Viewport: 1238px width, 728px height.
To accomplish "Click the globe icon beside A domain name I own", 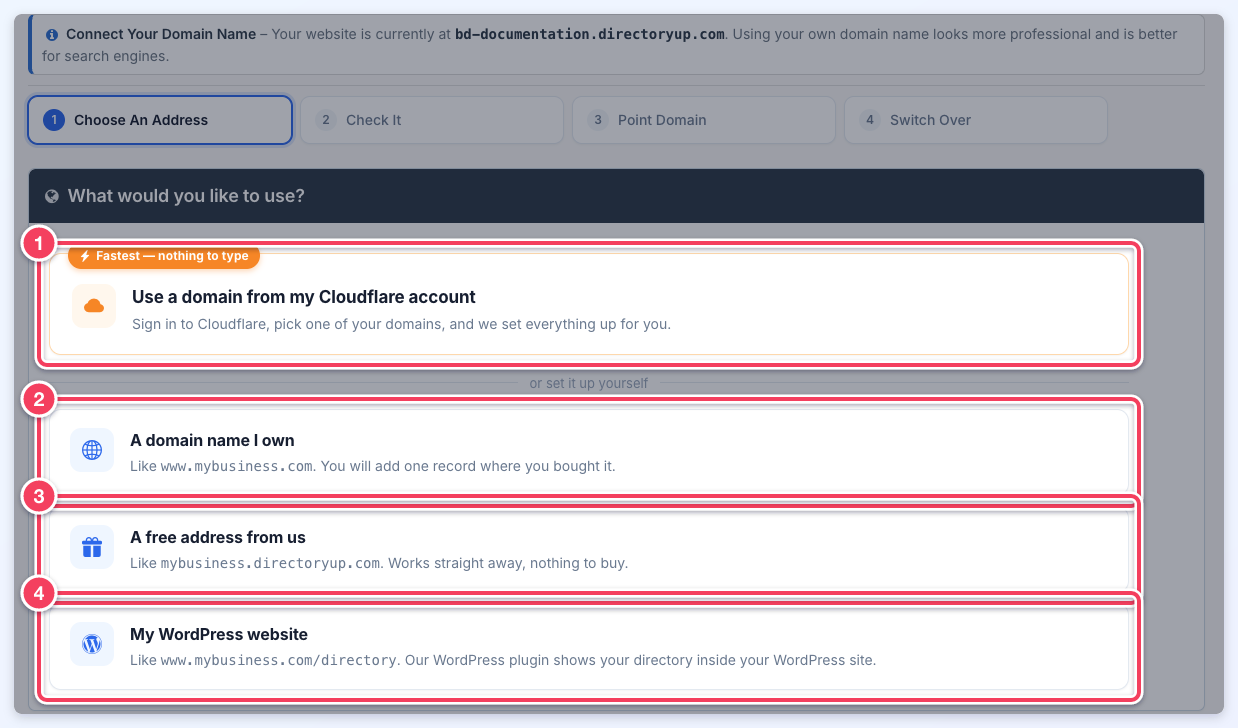I will click(x=92, y=450).
